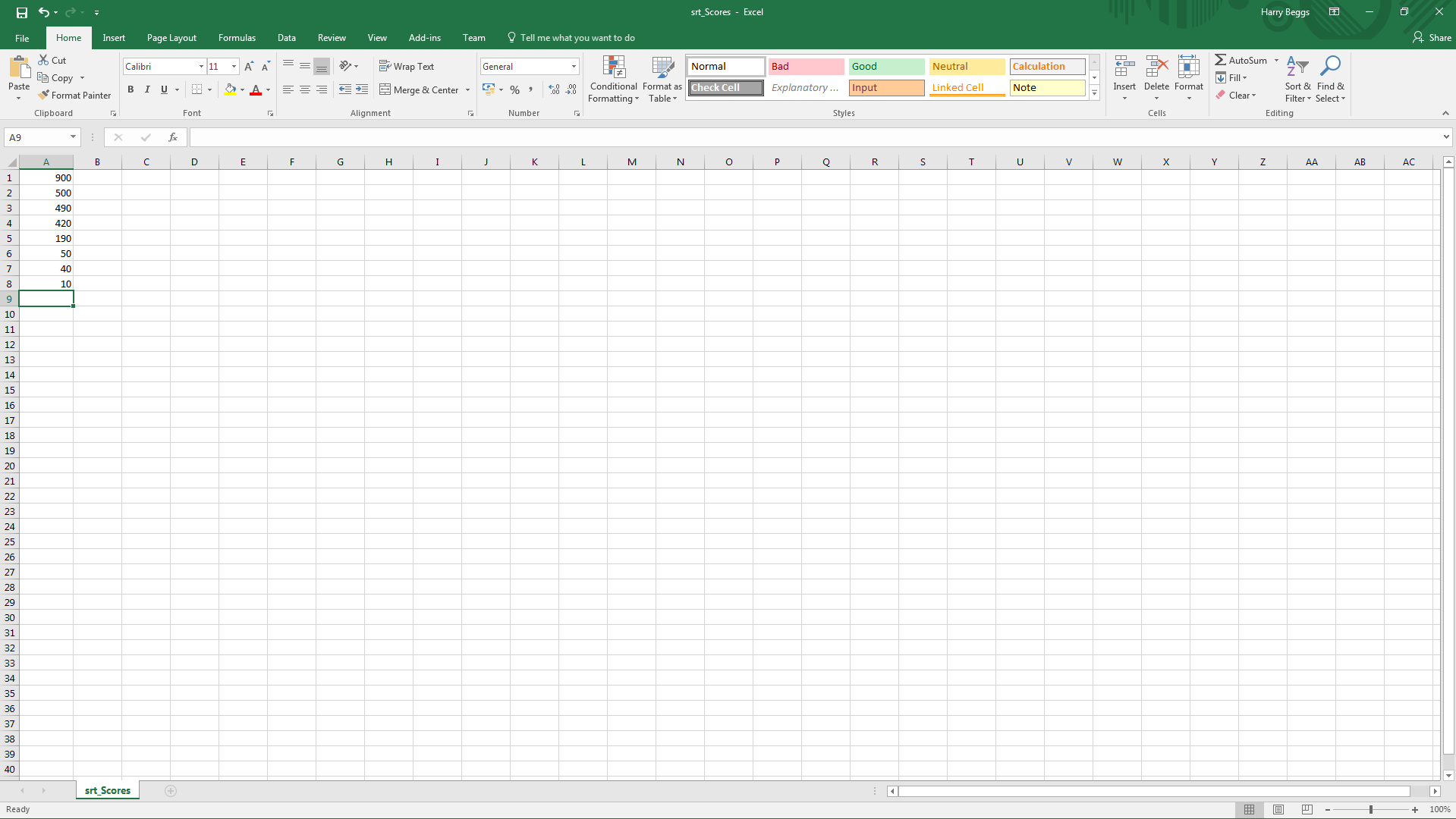This screenshot has width=1456, height=819.
Task: Switch to the Review tab
Action: (332, 38)
